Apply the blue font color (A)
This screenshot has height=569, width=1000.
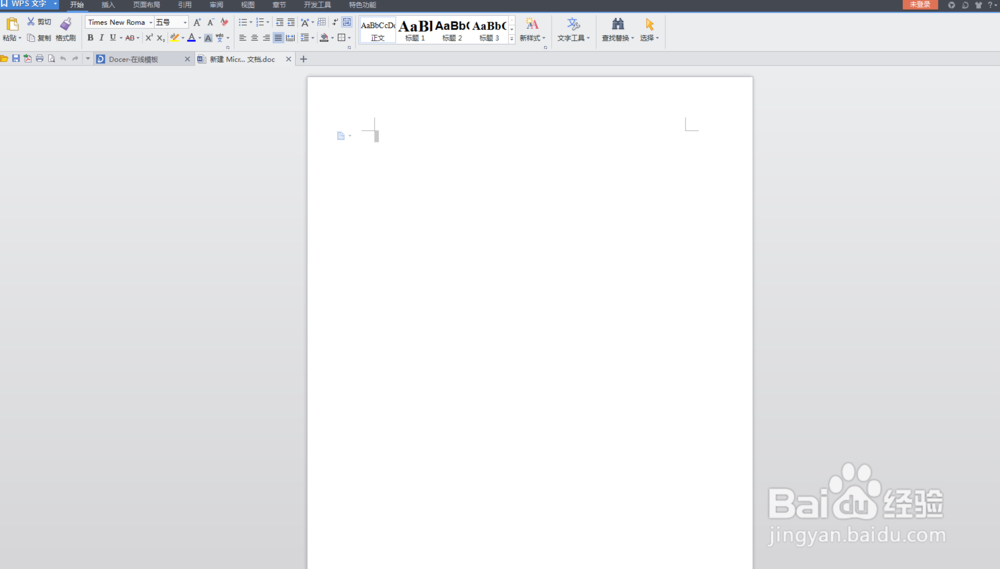pos(191,38)
